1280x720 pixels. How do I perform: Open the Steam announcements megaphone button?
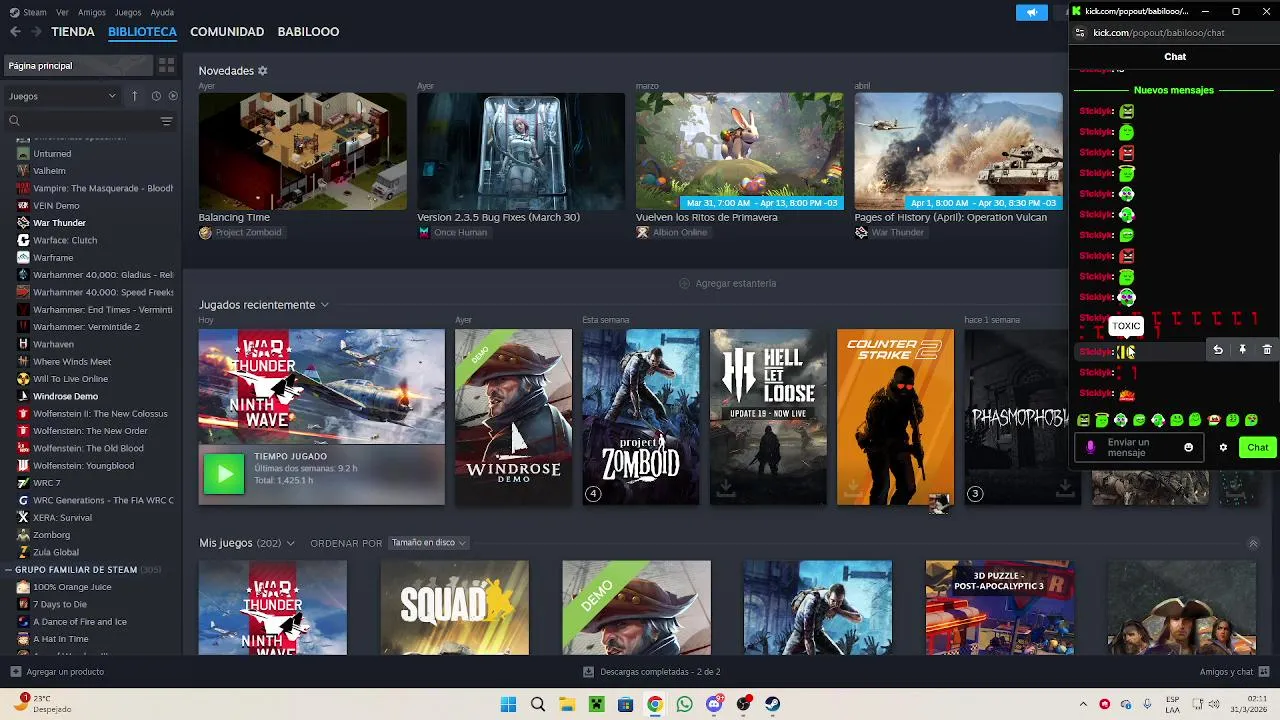point(1031,12)
